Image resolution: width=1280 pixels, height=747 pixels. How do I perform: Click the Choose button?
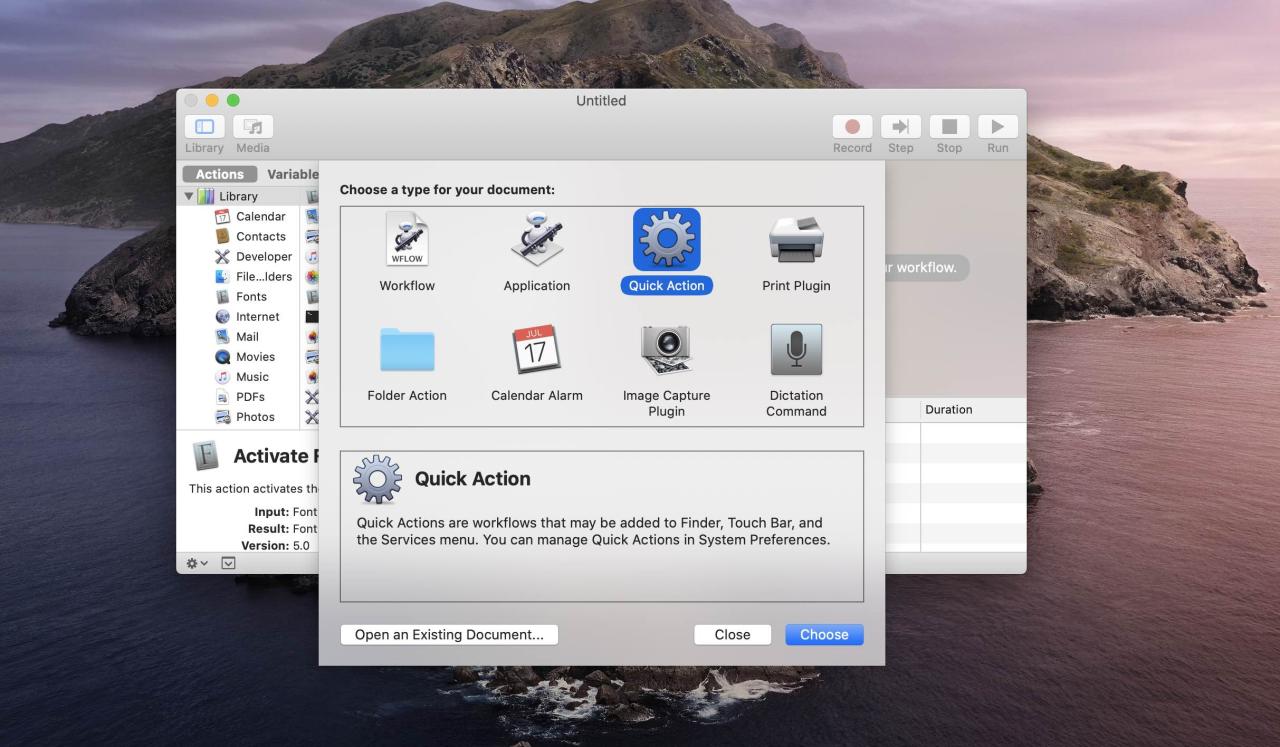(x=824, y=634)
